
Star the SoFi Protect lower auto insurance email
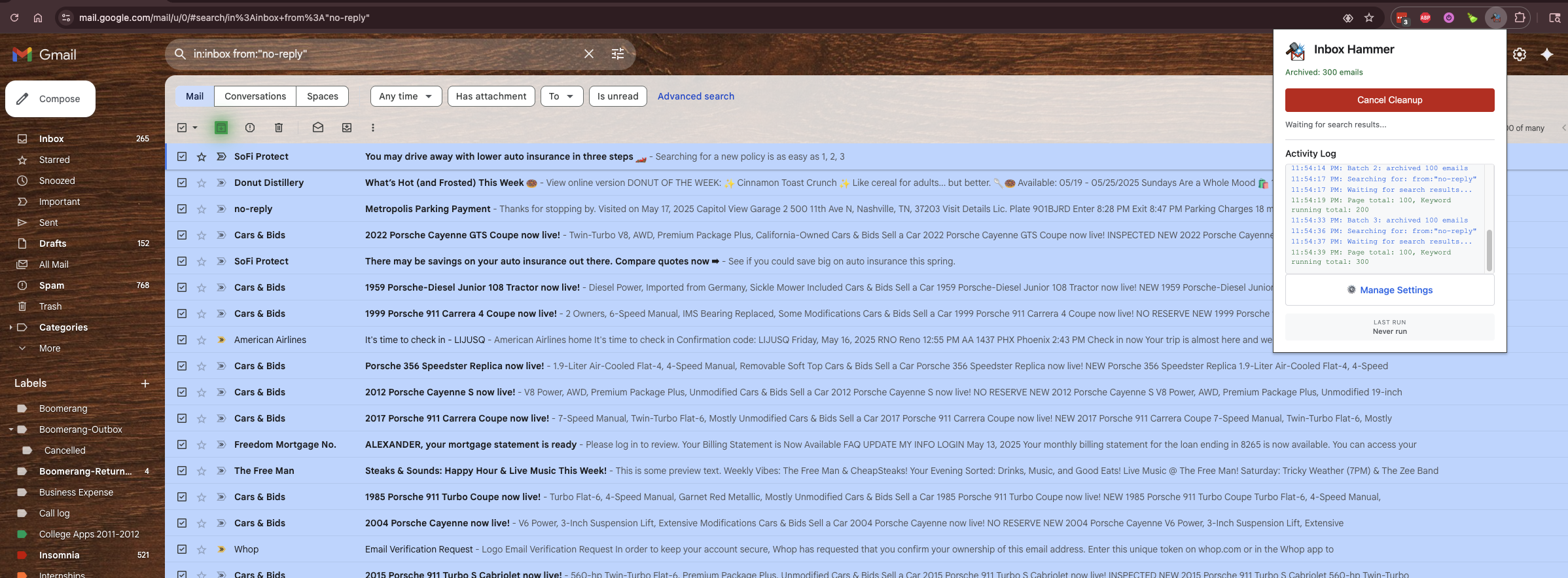(x=202, y=156)
